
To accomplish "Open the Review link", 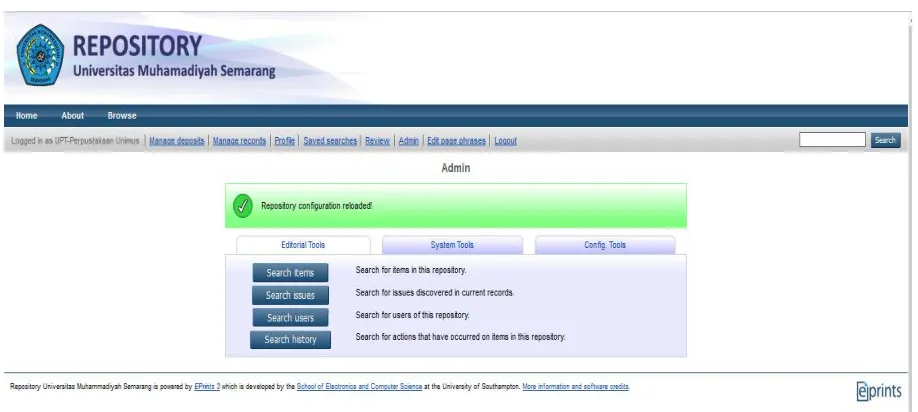I will (x=378, y=140).
